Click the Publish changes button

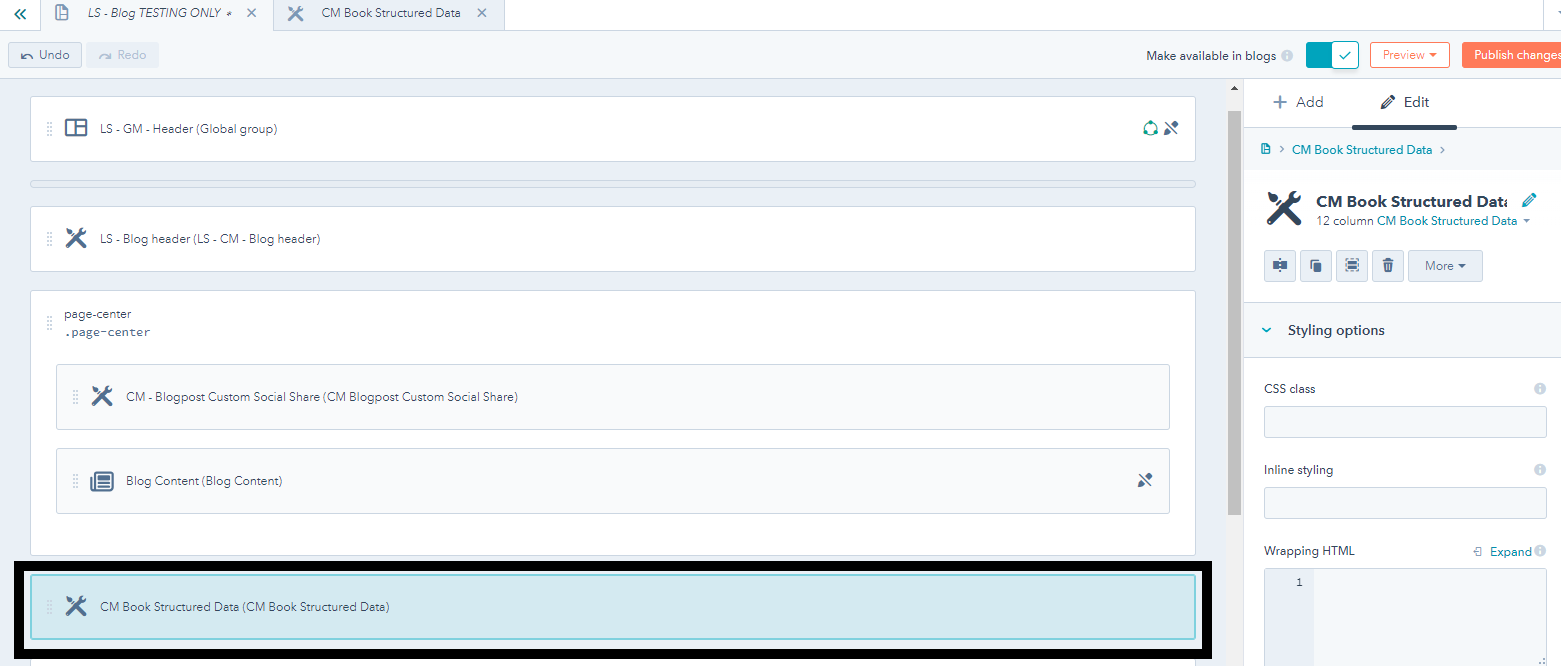[1513, 55]
